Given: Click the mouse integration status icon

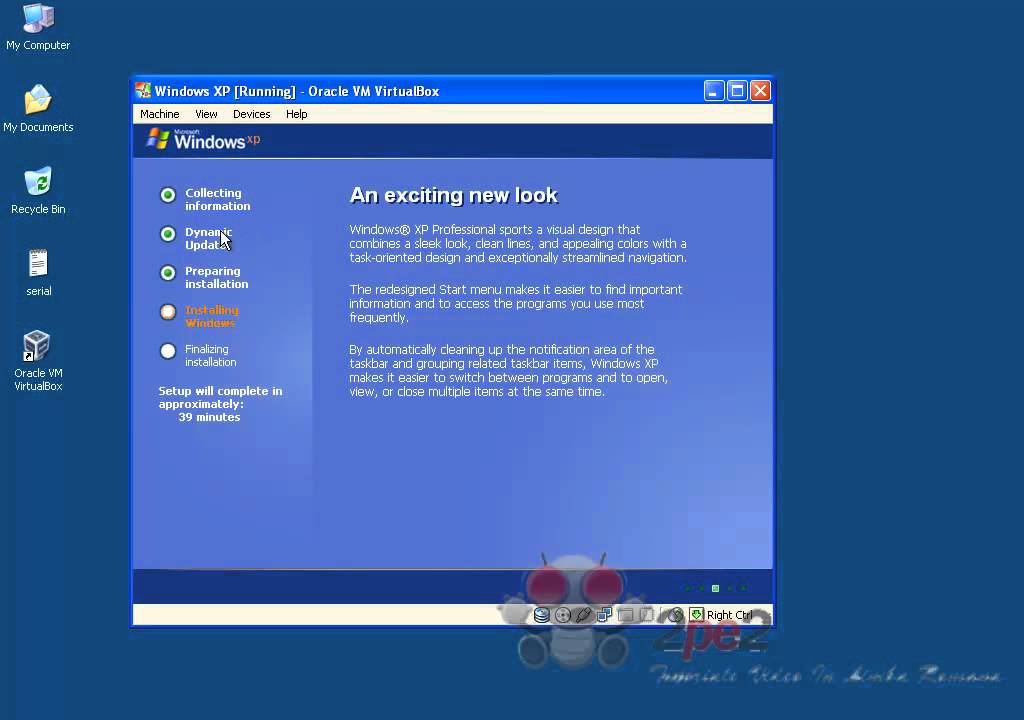Looking at the screenshot, I should pos(675,615).
